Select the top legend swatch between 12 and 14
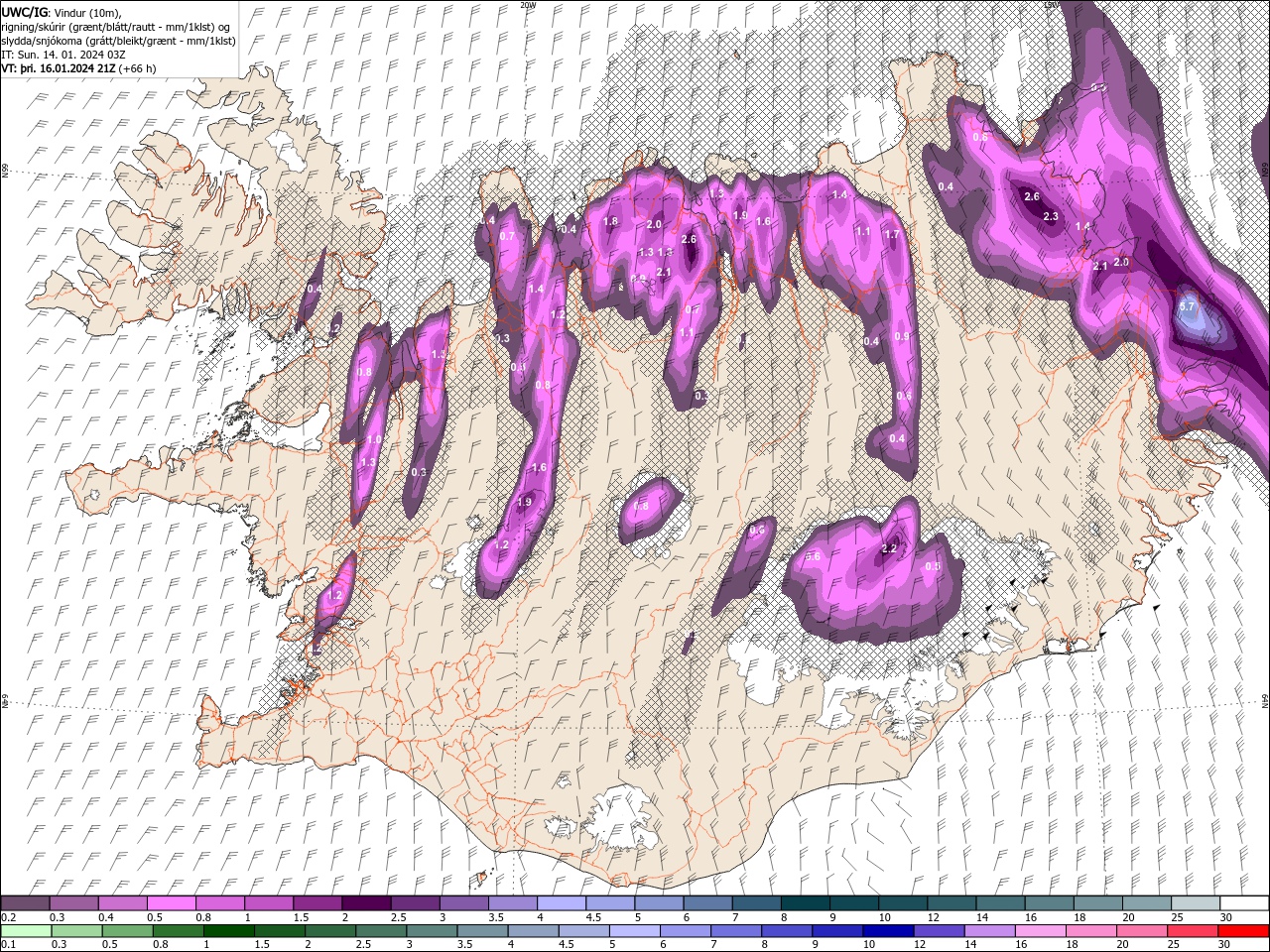1270x952 pixels. (x=951, y=903)
